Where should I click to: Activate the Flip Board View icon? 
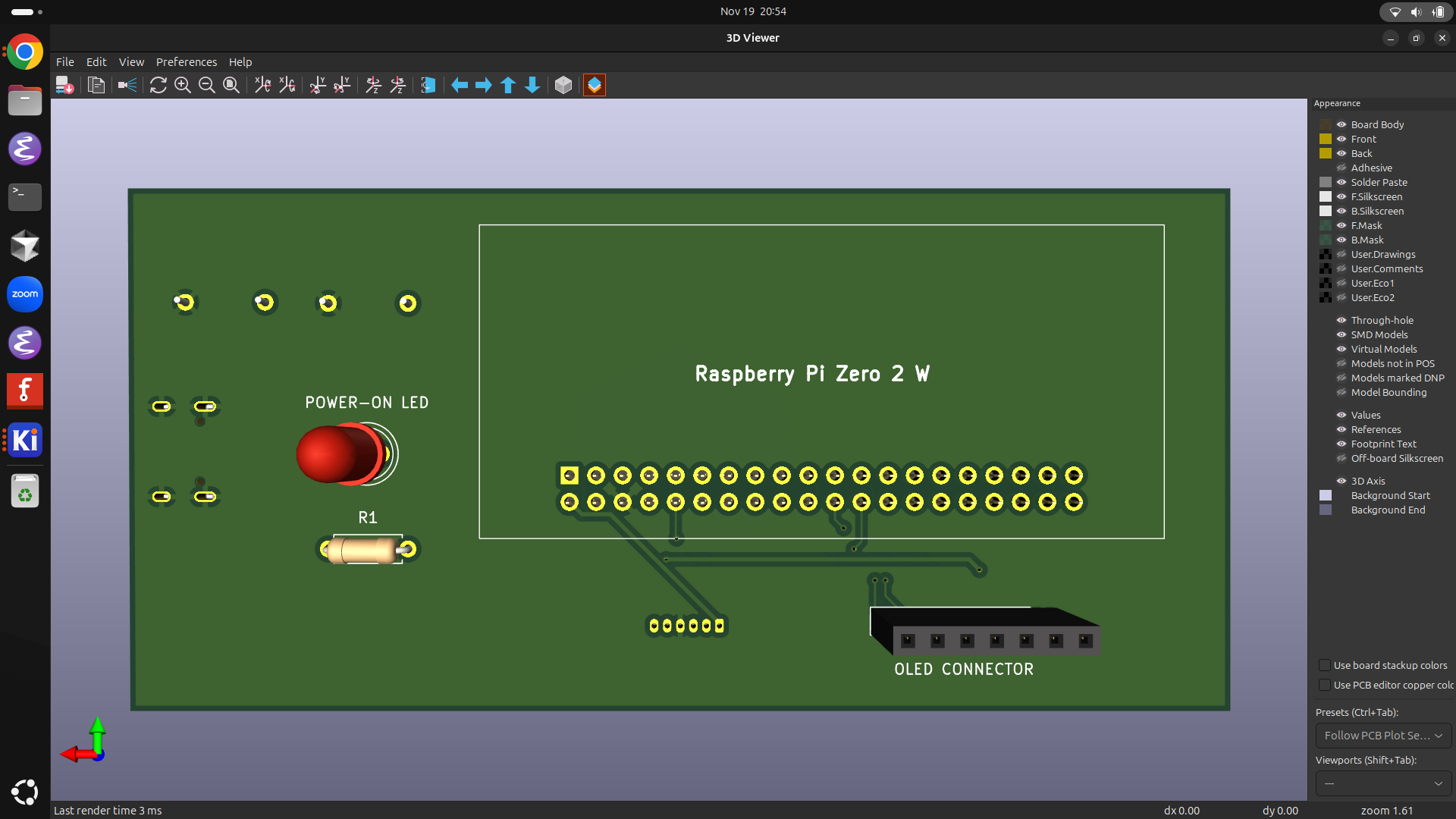(x=428, y=85)
